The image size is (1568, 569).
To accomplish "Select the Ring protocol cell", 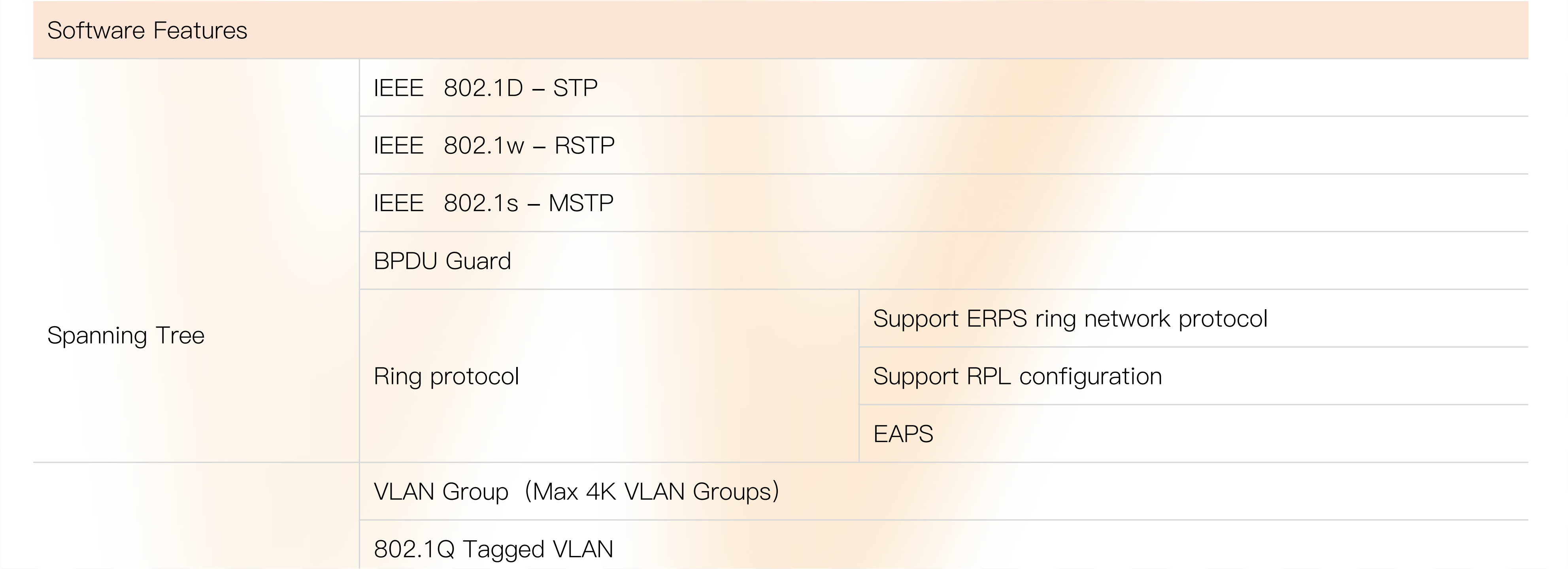I will click(446, 376).
